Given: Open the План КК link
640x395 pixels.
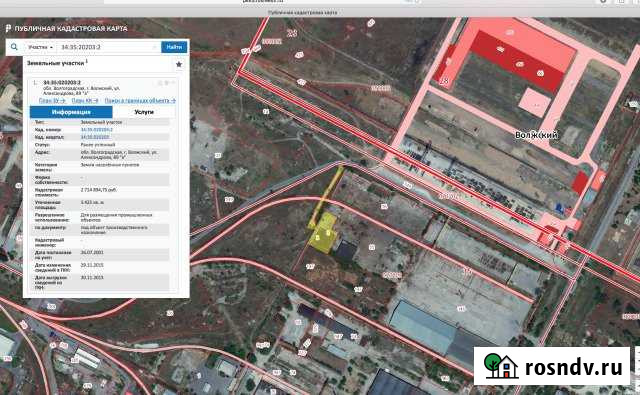Looking at the screenshot, I should [x=85, y=100].
